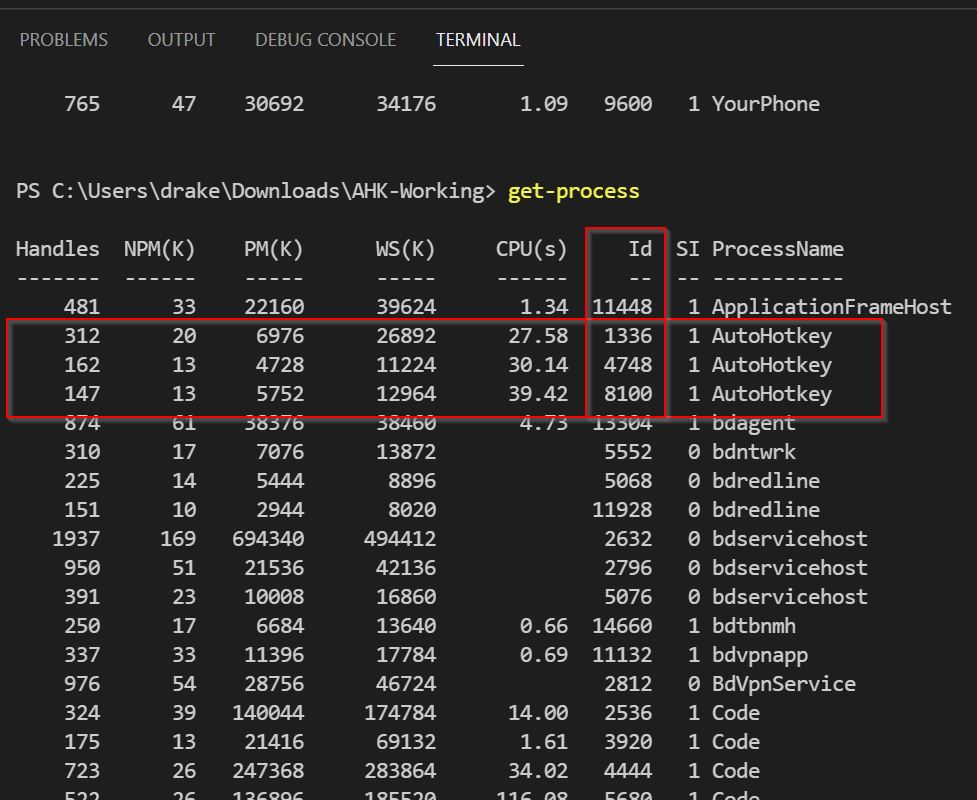The height and width of the screenshot is (800, 977).
Task: Switch to the PROBLEMS tab
Action: (64, 40)
